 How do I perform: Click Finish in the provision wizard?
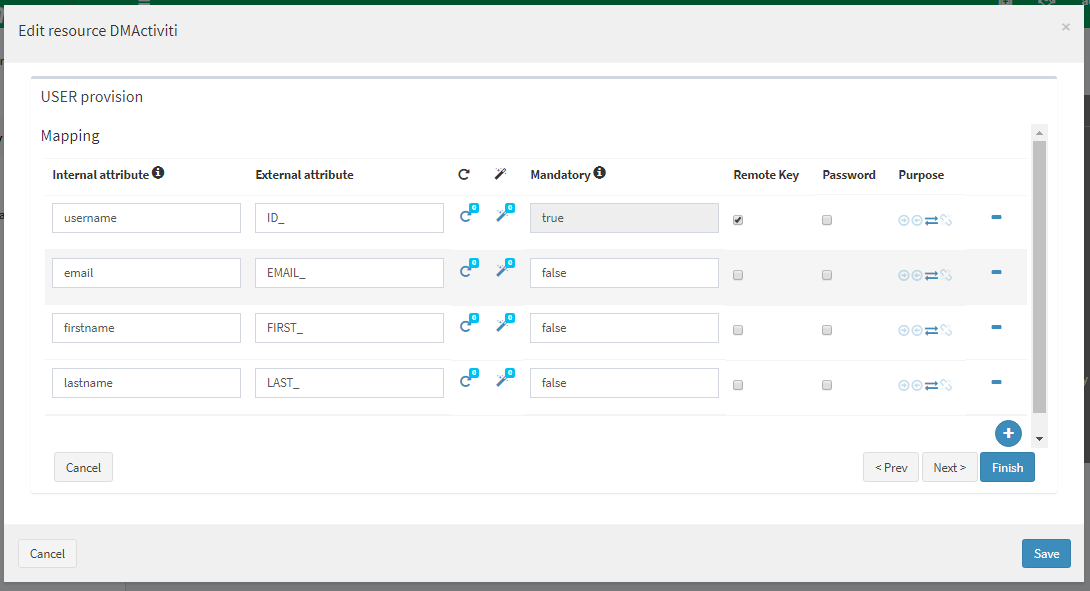tap(1007, 467)
